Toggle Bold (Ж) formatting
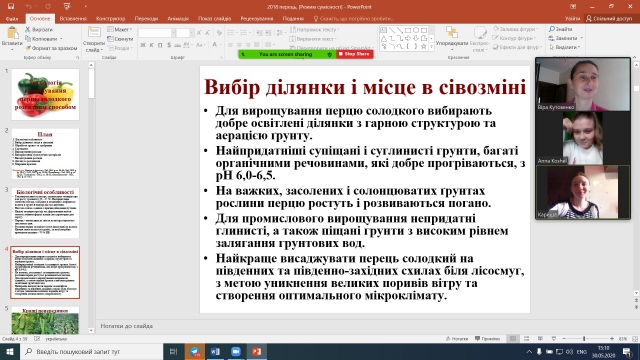 pyautogui.click(x=142, y=45)
